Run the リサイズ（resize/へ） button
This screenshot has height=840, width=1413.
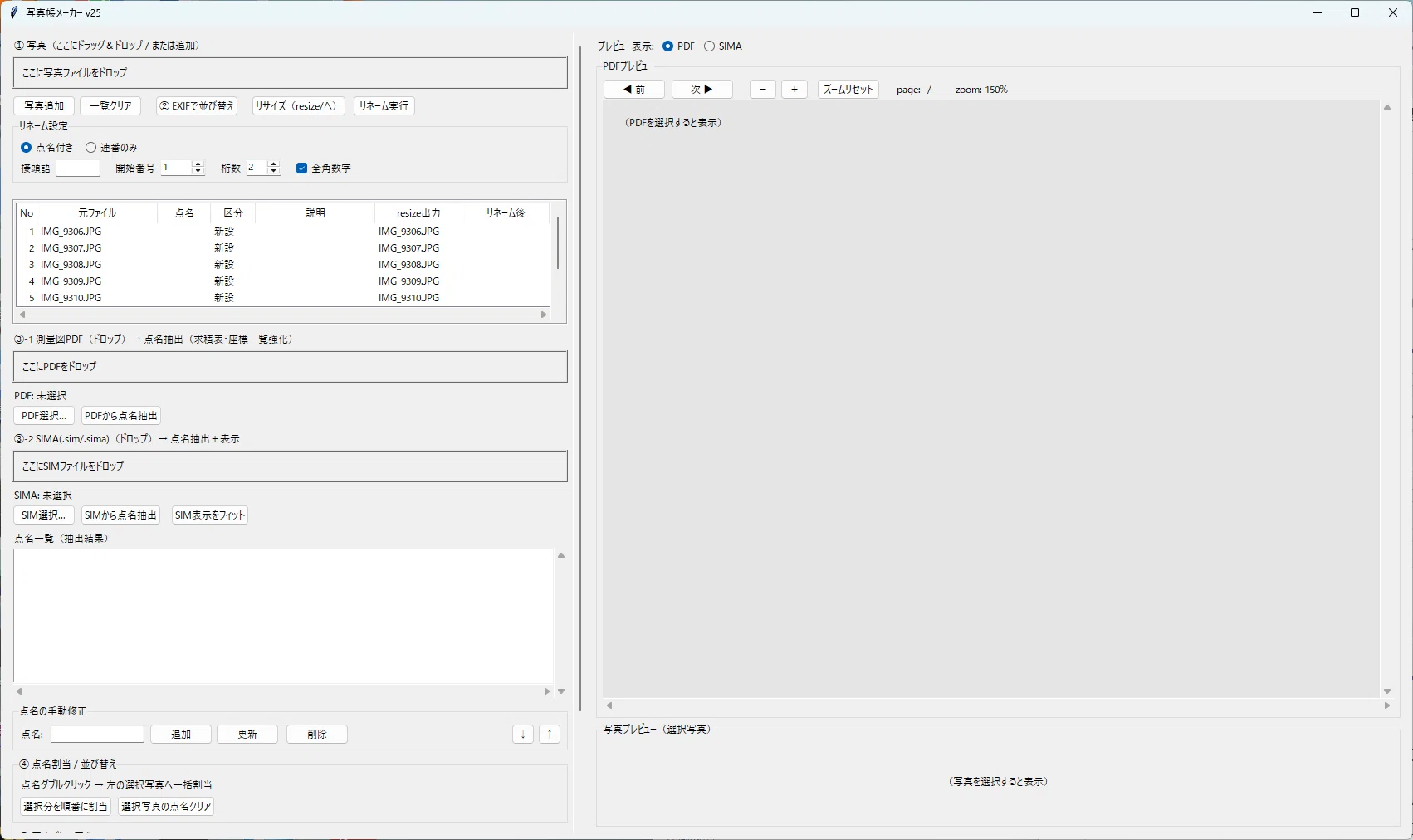(x=299, y=106)
